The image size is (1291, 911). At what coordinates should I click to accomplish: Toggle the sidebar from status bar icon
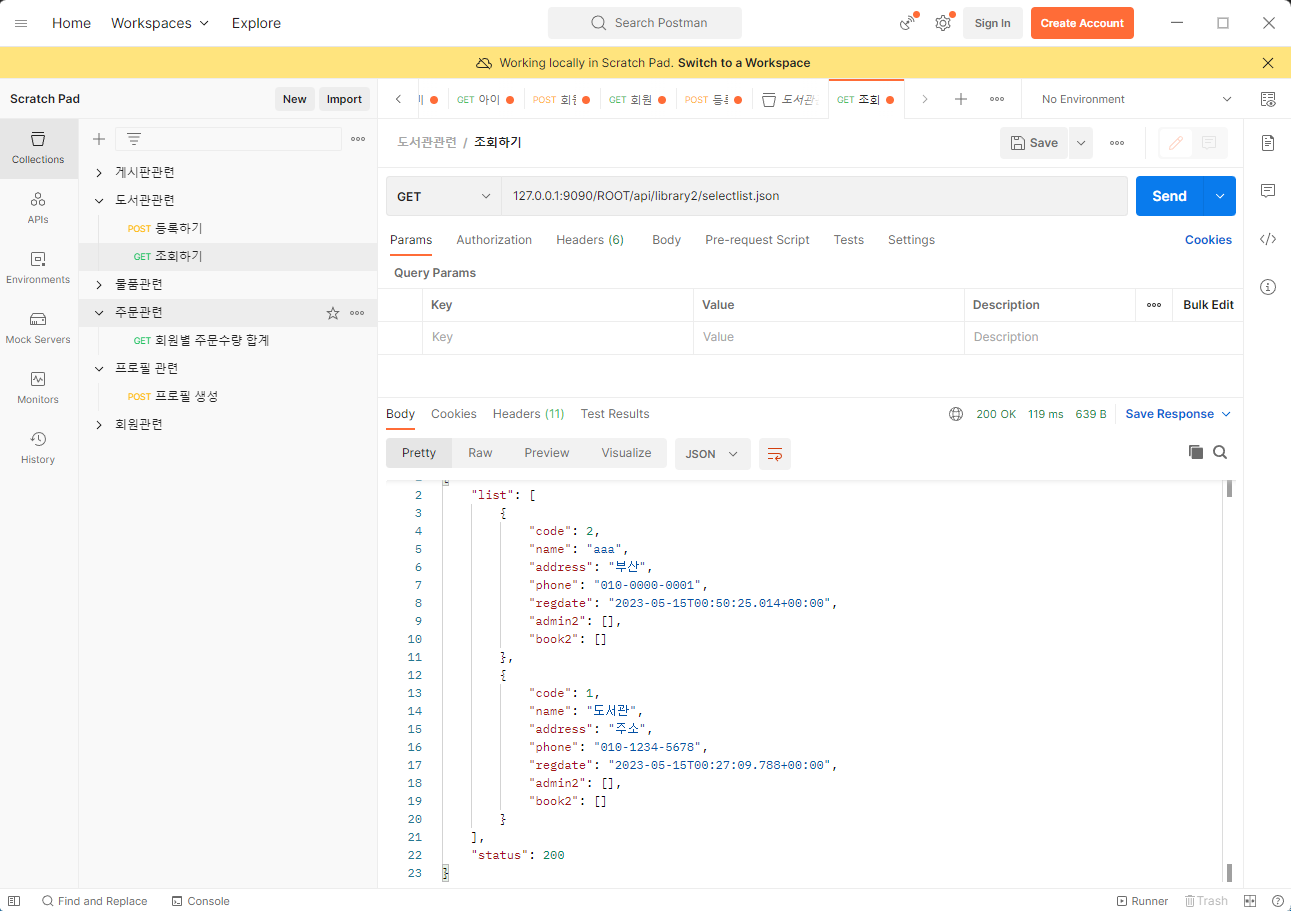14,901
